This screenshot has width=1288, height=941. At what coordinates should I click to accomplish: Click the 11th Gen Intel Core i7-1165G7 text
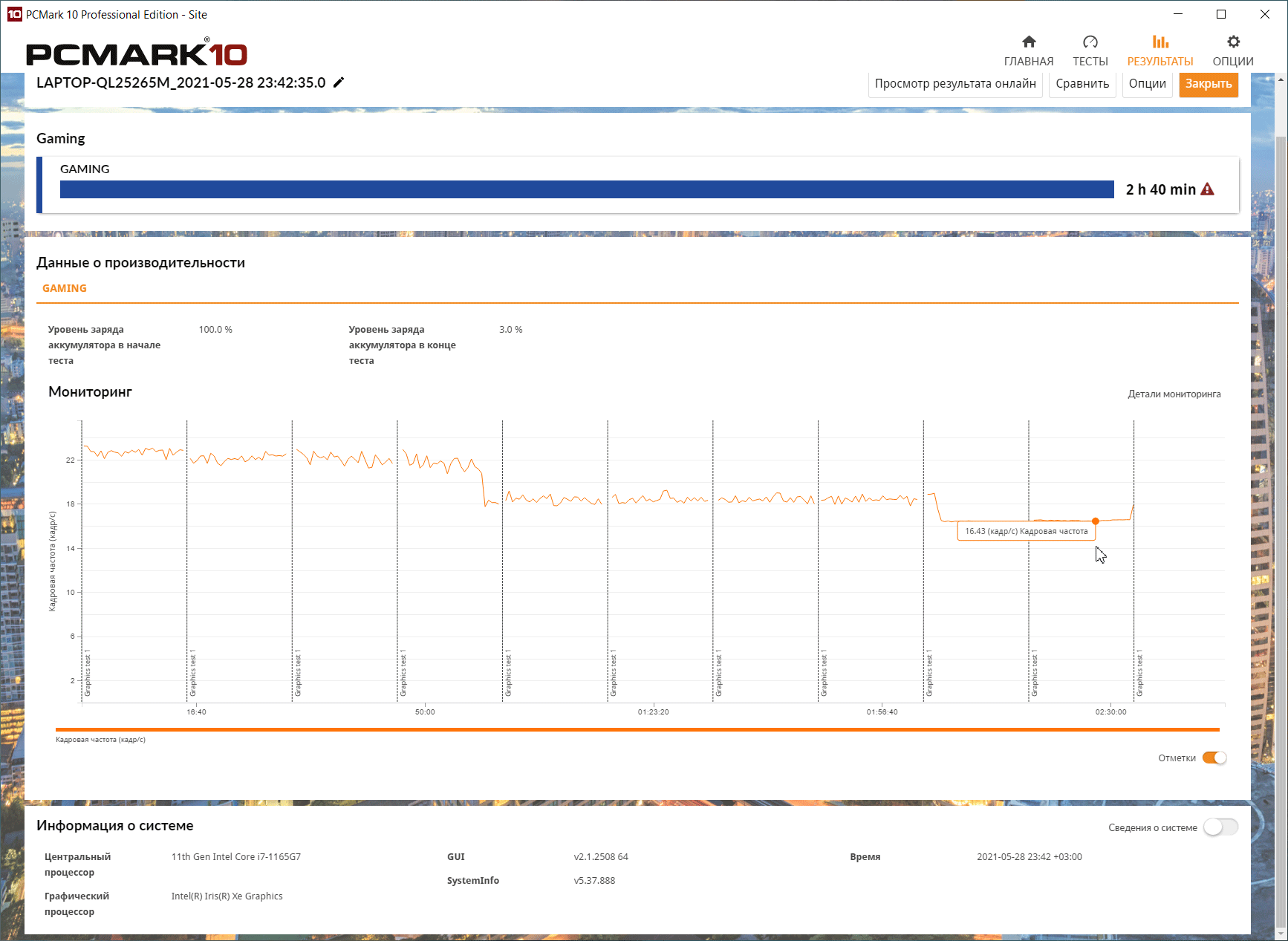236,856
